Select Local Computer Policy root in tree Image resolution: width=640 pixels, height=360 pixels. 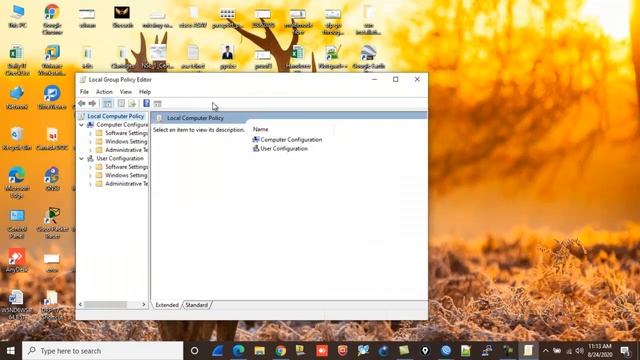[x=115, y=116]
